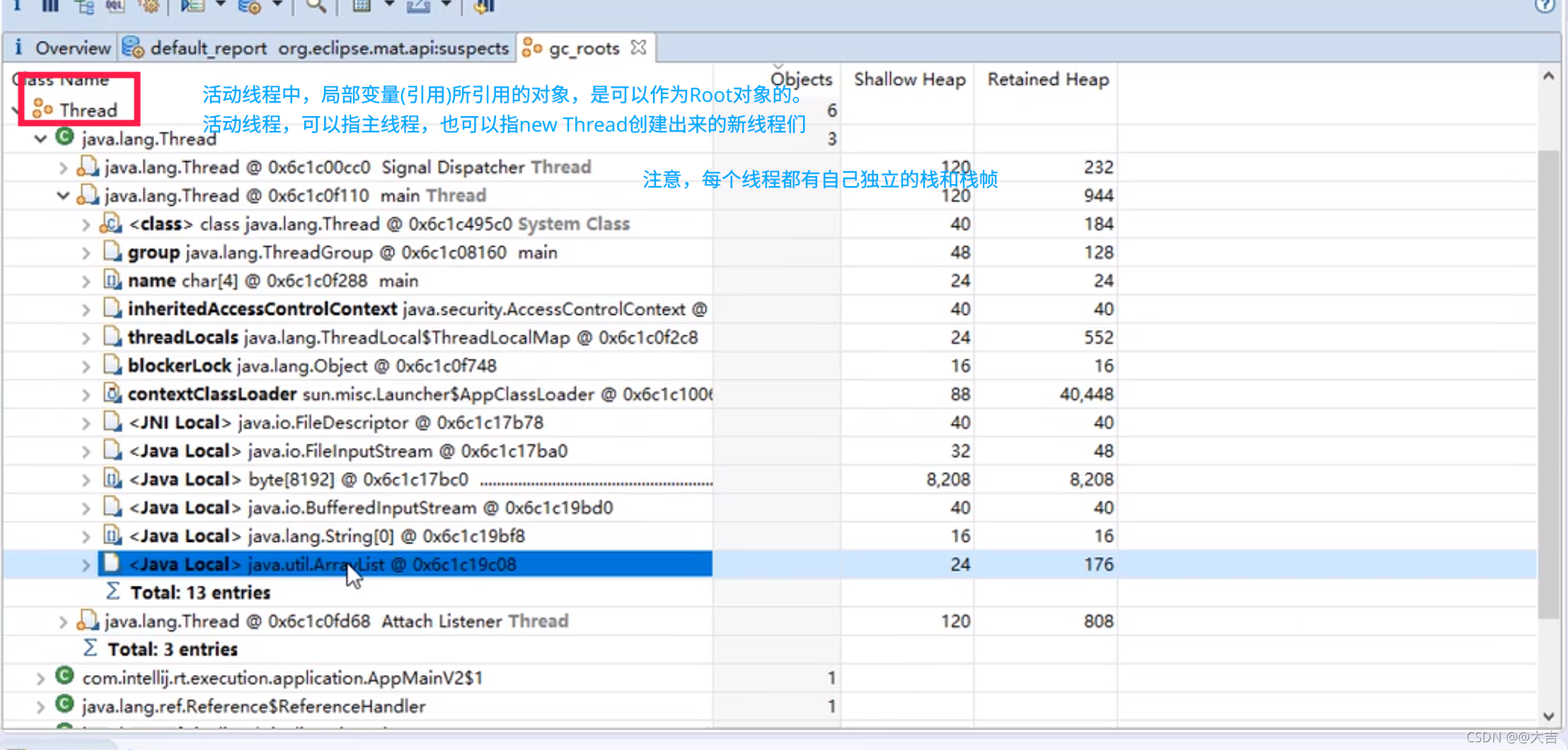Click green class icon beside AppMainV2$1

64,676
